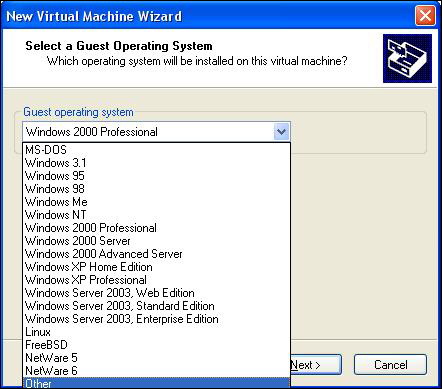Select Windows XP Home Edition

coord(157,267)
